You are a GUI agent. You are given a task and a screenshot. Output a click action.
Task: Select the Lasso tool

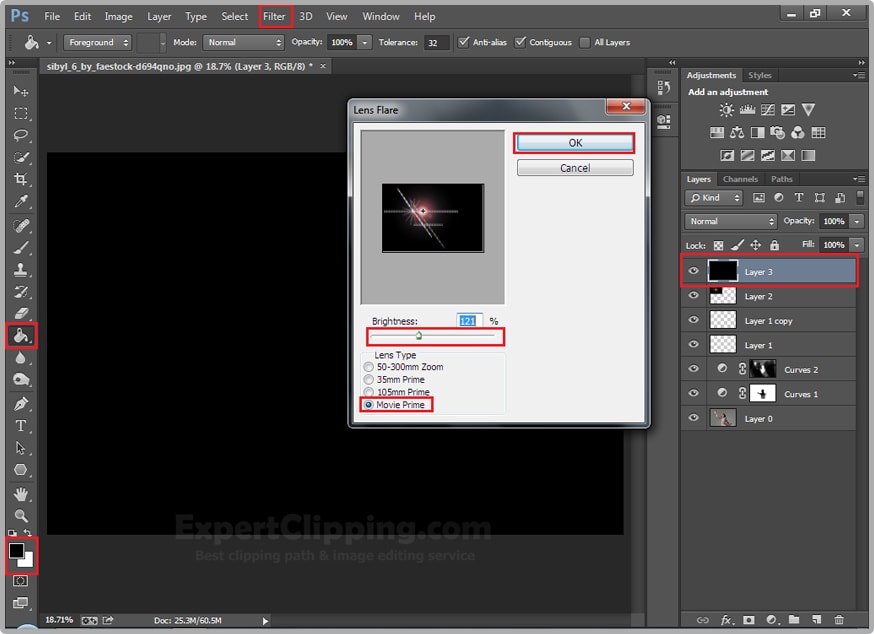click(20, 135)
